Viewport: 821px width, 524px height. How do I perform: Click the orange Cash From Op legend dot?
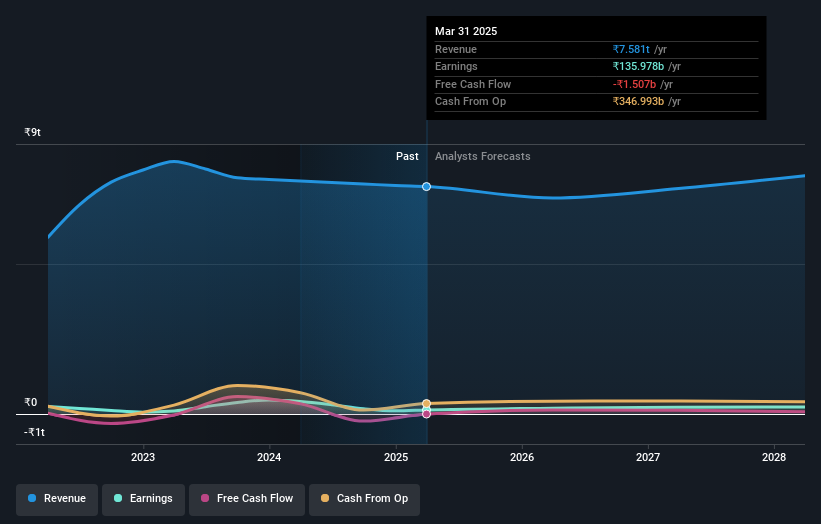point(325,498)
